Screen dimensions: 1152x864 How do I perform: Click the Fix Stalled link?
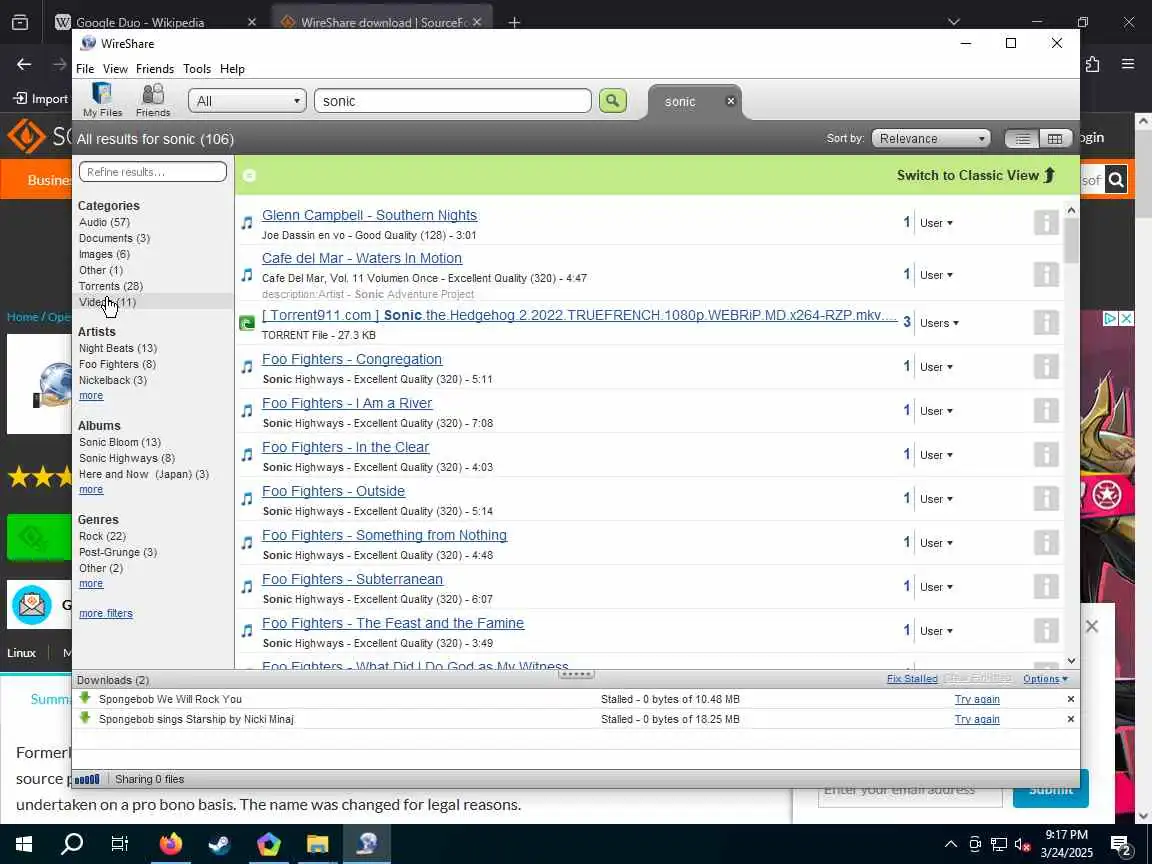(x=912, y=679)
